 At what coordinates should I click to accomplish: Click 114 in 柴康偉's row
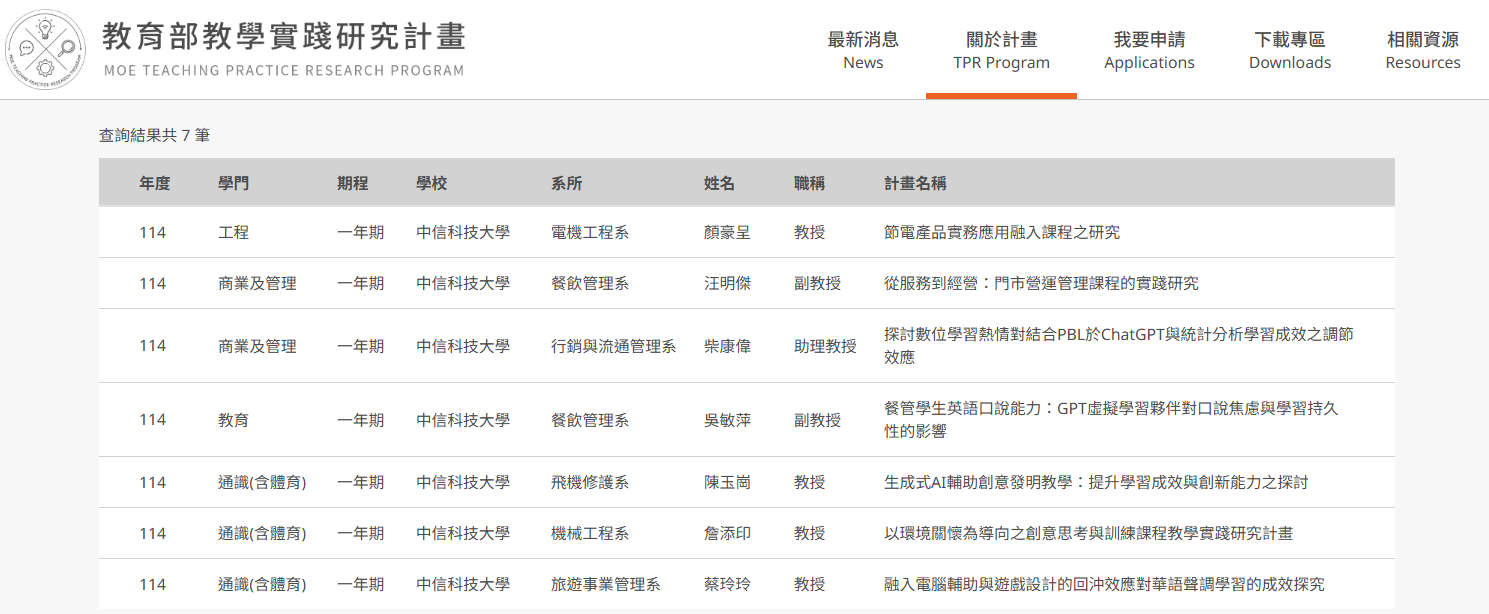152,346
